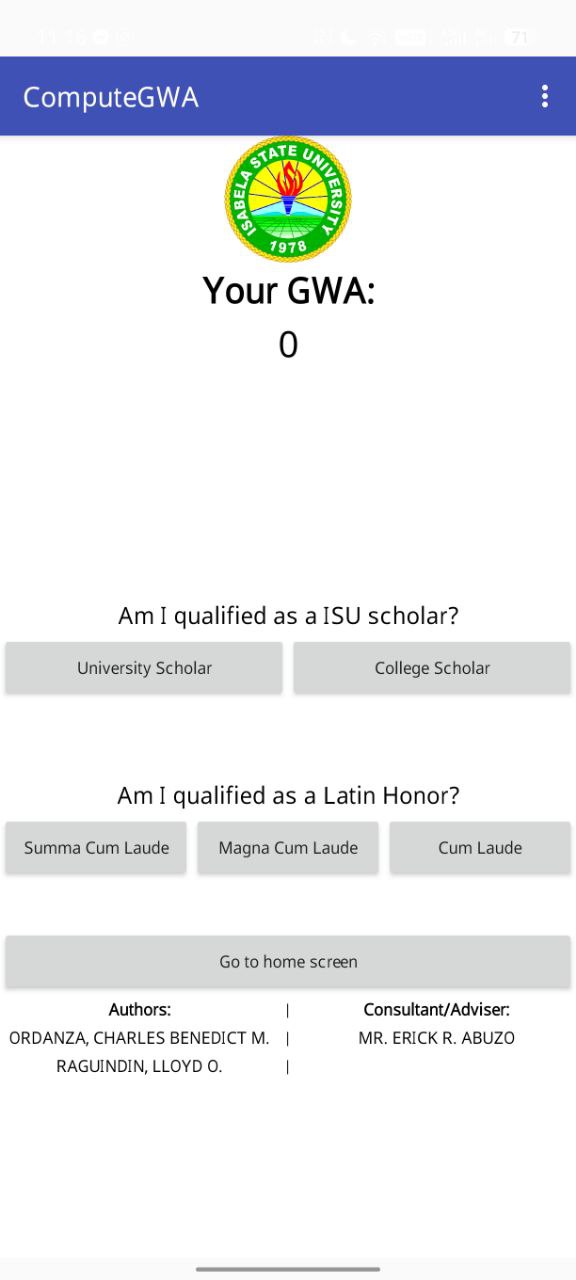Image resolution: width=576 pixels, height=1280 pixels.
Task: Tap the Wi-Fi icon in the status bar
Action: (378, 36)
